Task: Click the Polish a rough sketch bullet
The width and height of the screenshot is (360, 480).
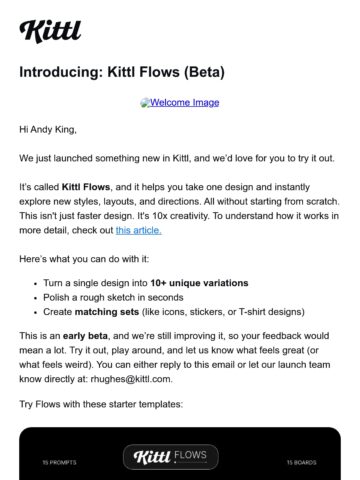Action: (113, 297)
